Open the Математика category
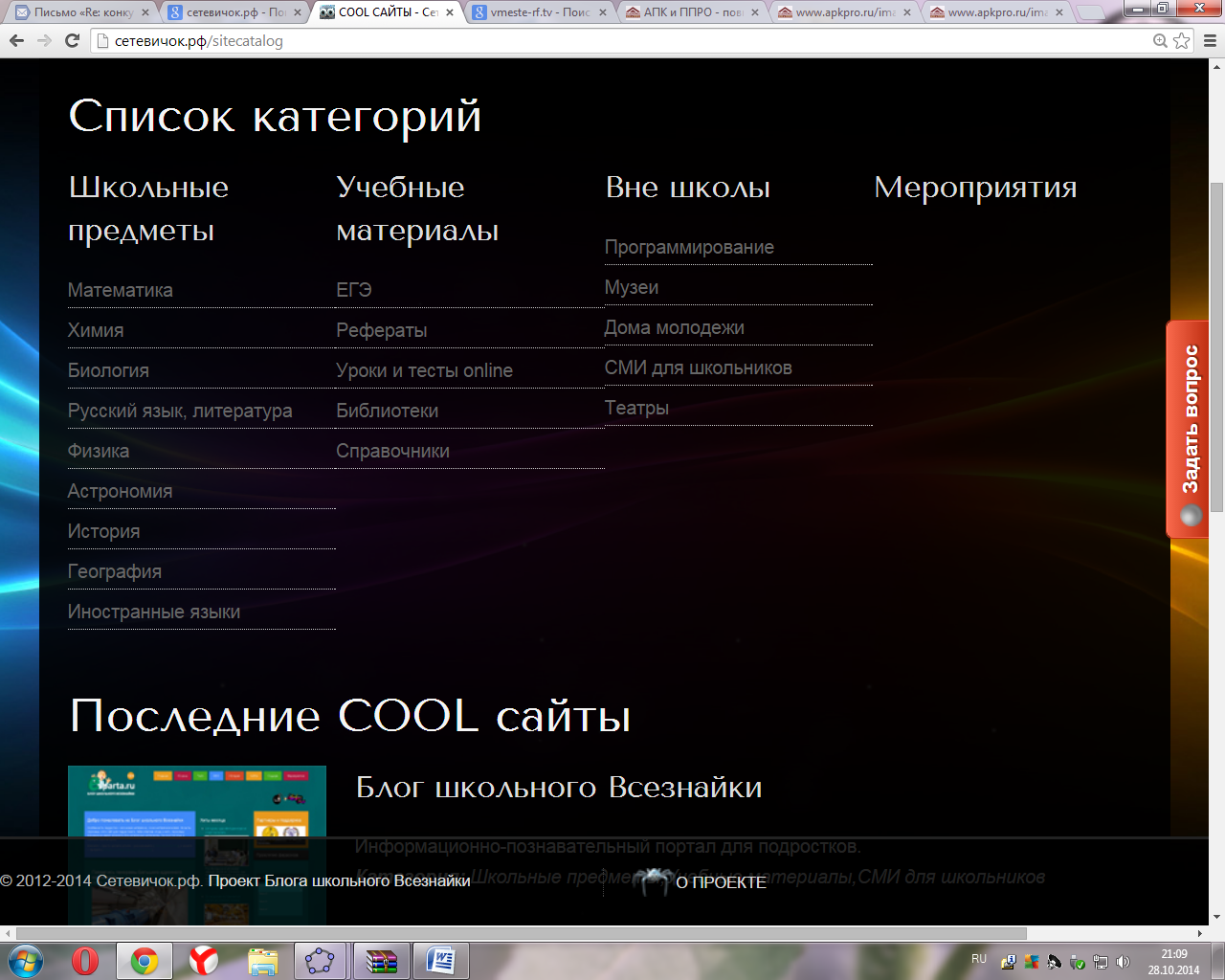1225x980 pixels. coord(121,290)
